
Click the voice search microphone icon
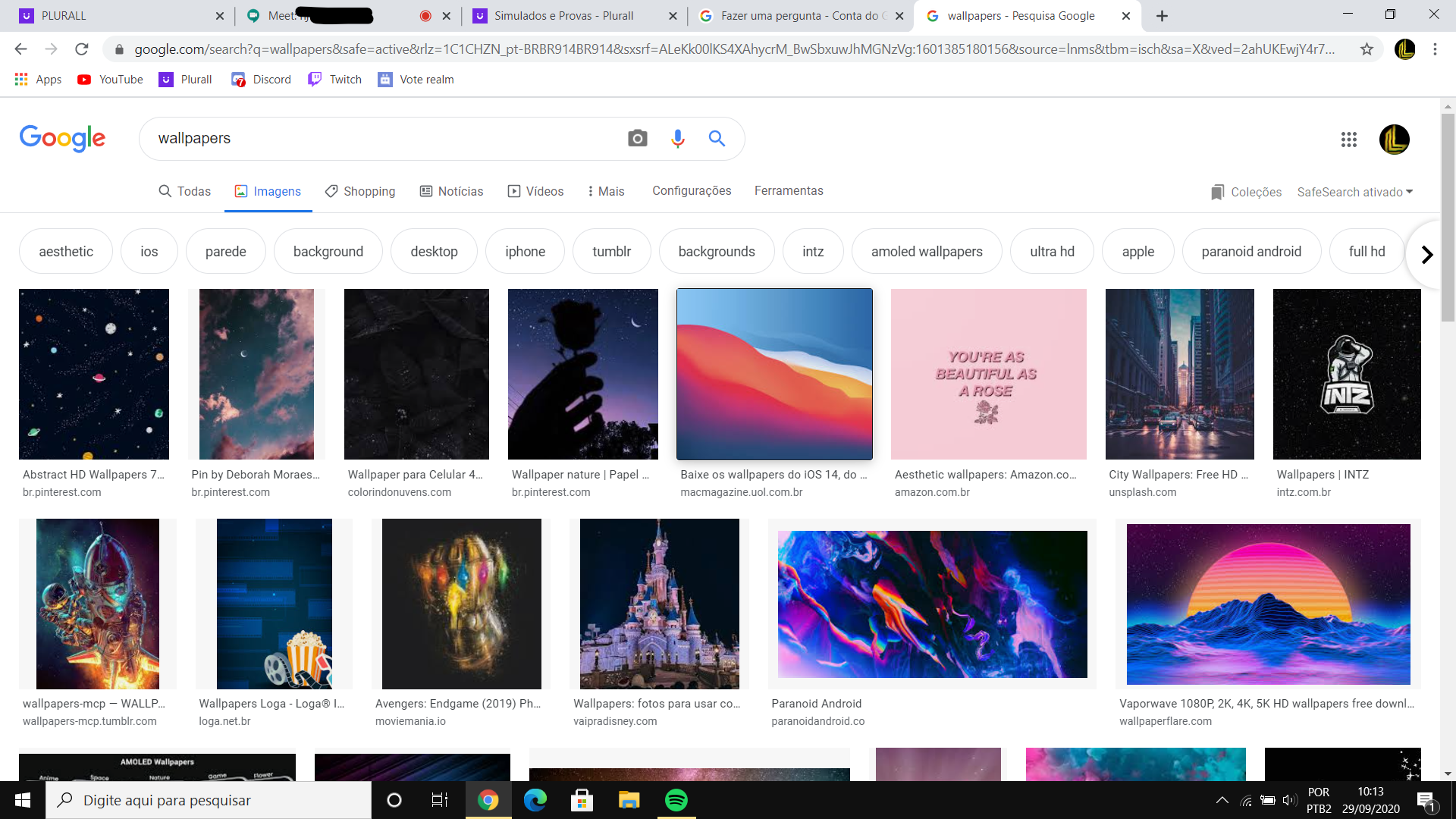click(x=677, y=138)
